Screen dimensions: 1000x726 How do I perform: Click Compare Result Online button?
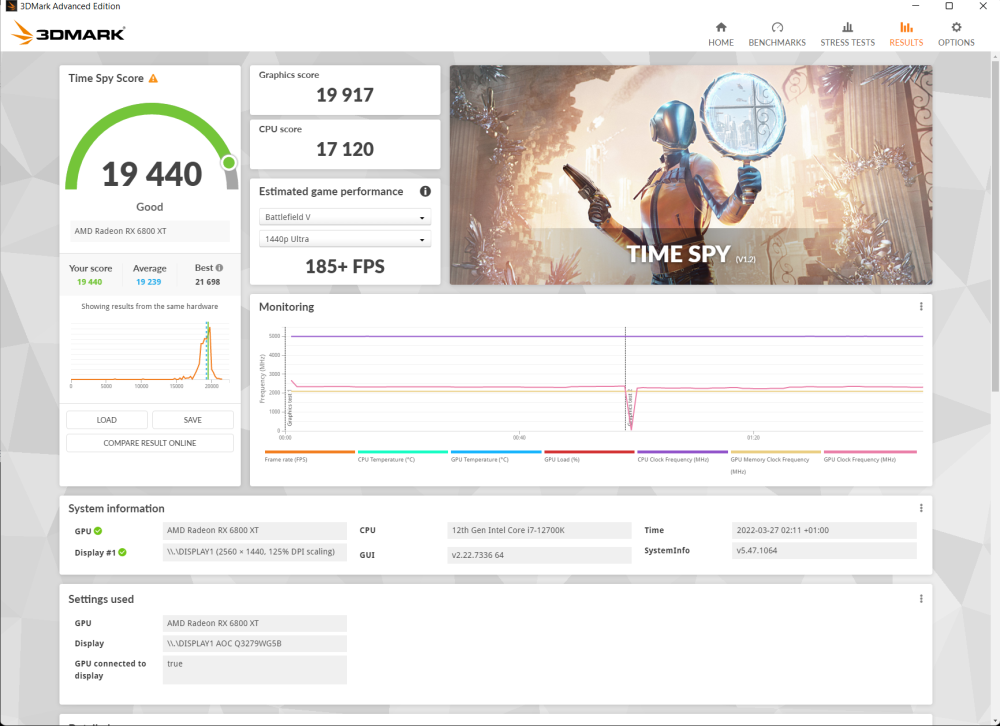click(x=150, y=443)
